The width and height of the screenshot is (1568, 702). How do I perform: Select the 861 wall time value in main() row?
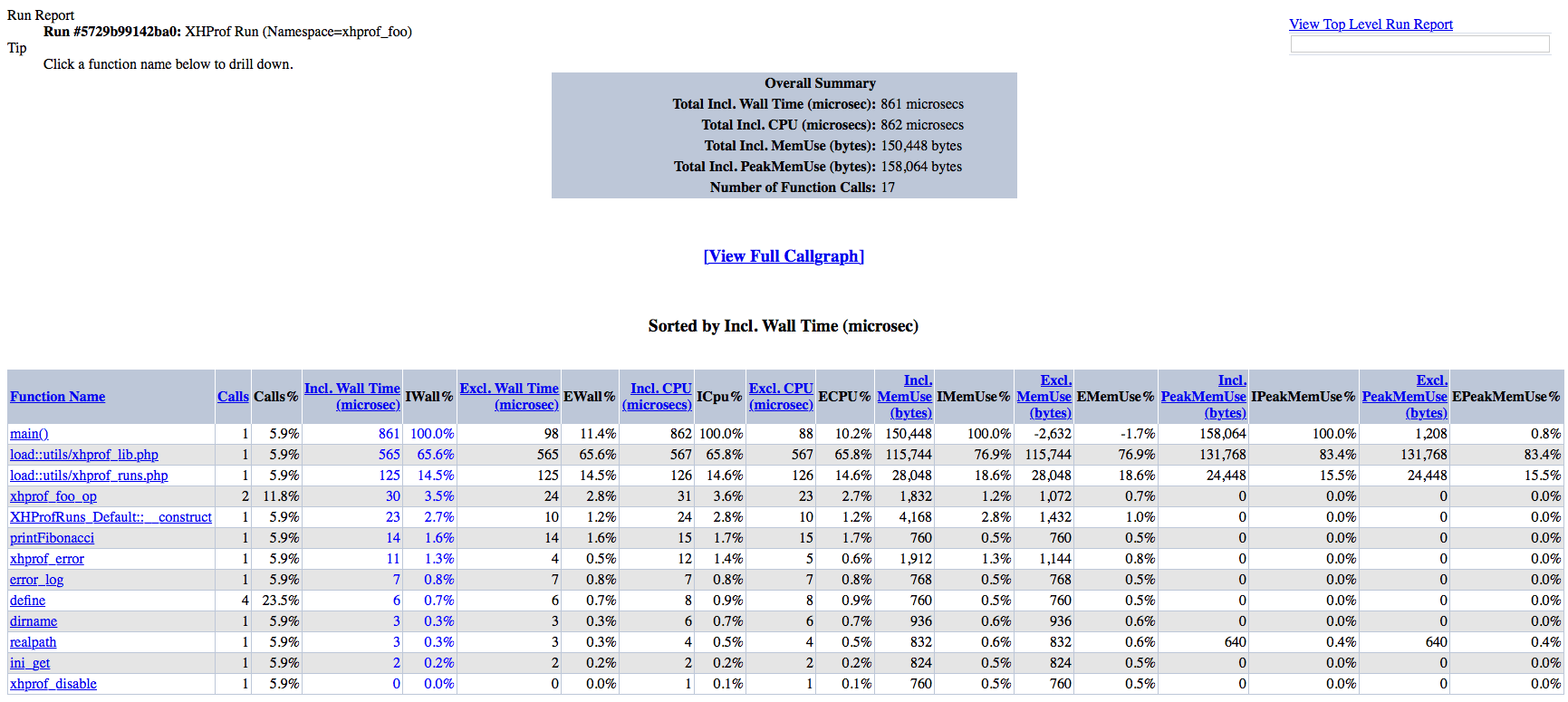pyautogui.click(x=390, y=434)
